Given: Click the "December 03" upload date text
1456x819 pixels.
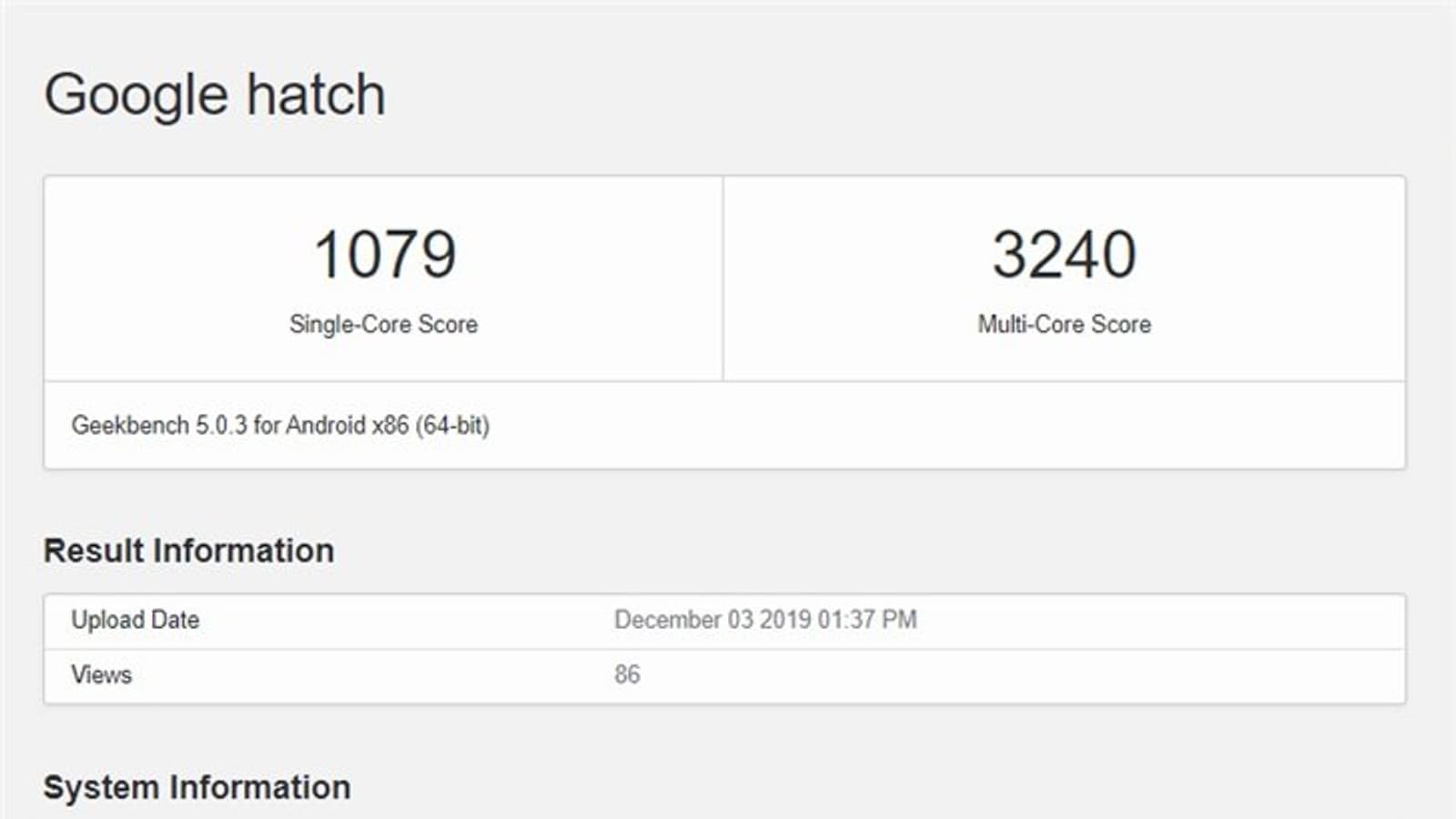Looking at the screenshot, I should 683,620.
